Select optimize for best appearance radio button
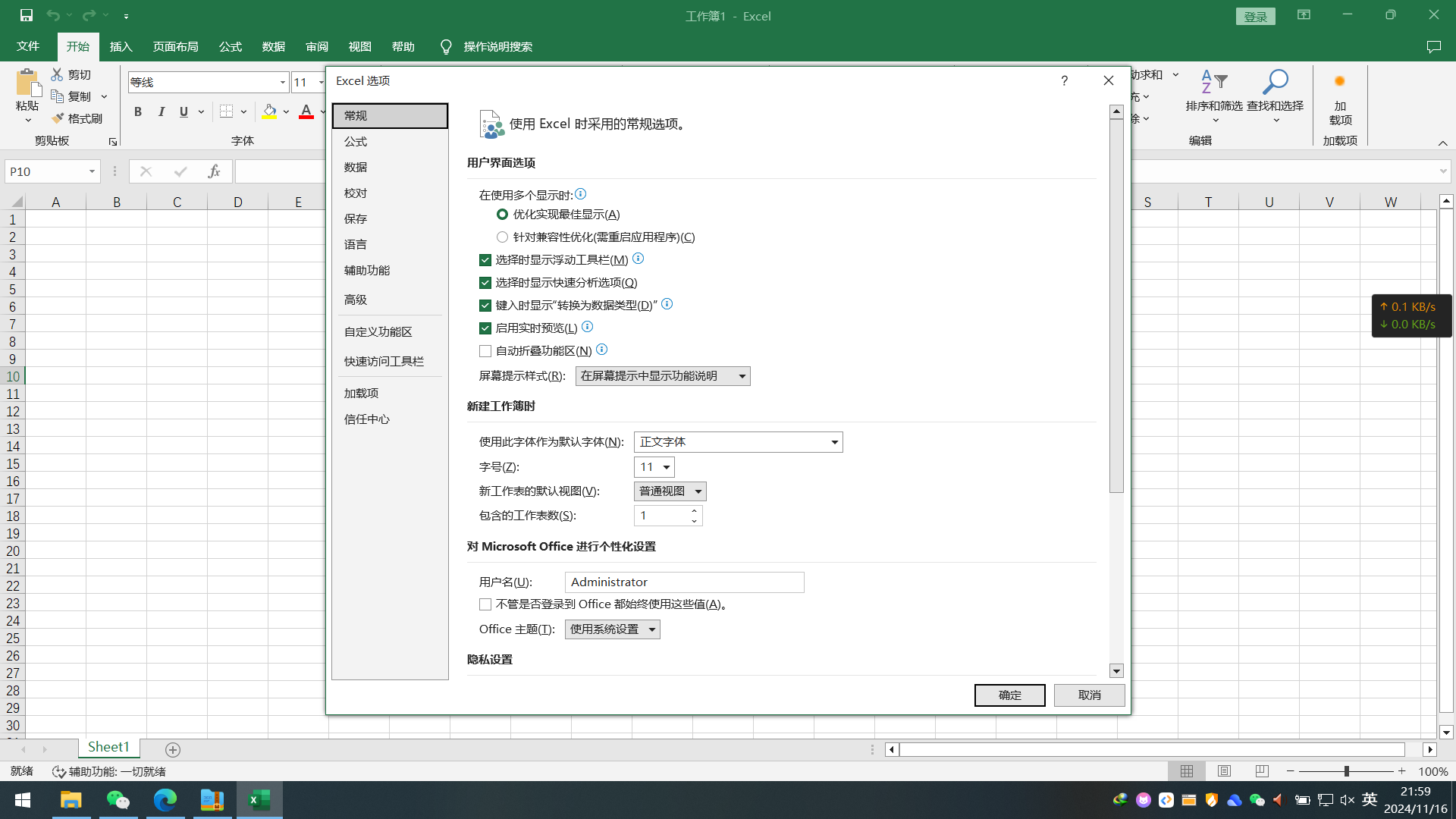This screenshot has width=1456, height=819. [502, 215]
